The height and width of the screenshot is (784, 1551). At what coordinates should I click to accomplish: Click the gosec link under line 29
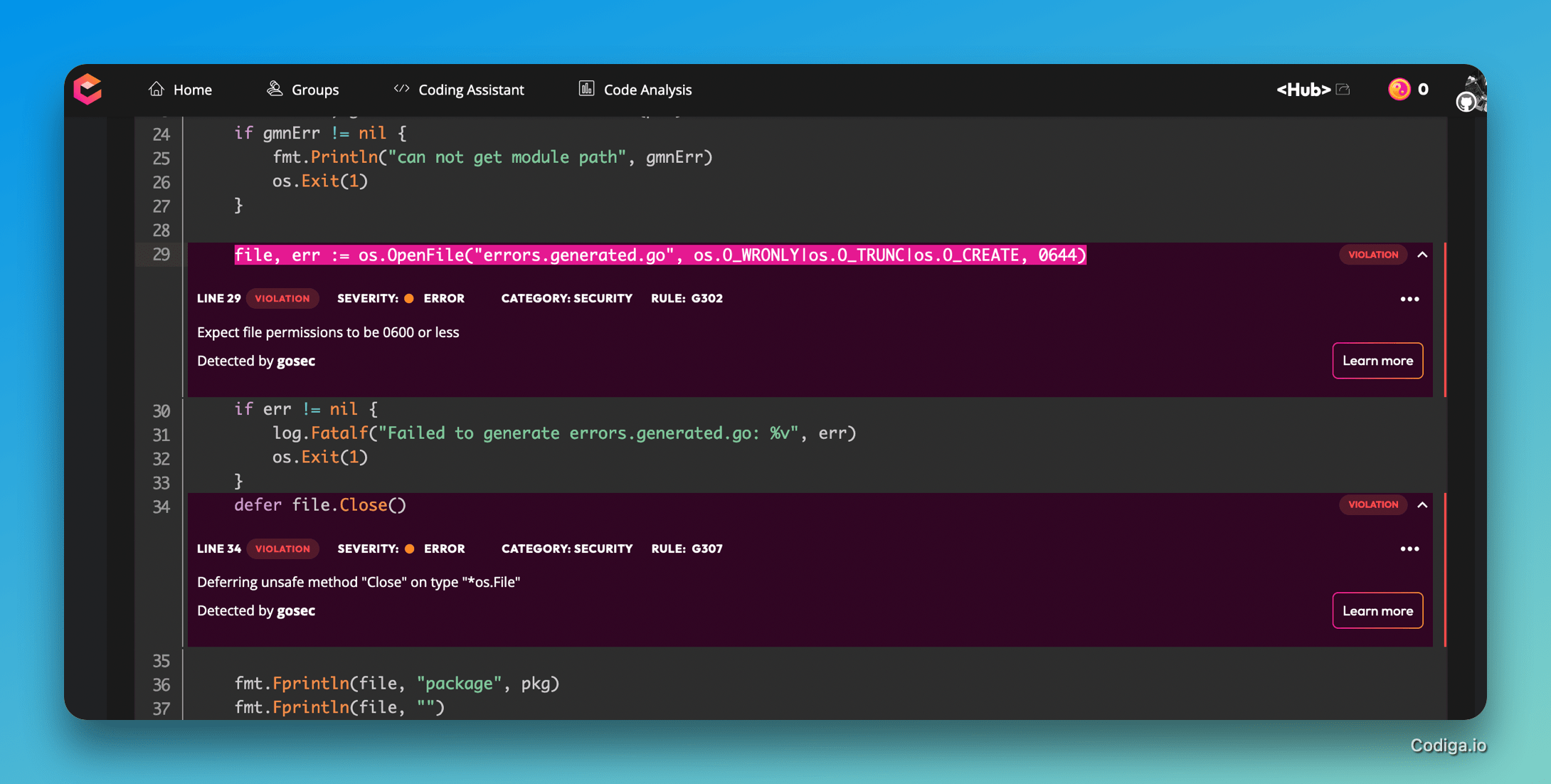[297, 361]
